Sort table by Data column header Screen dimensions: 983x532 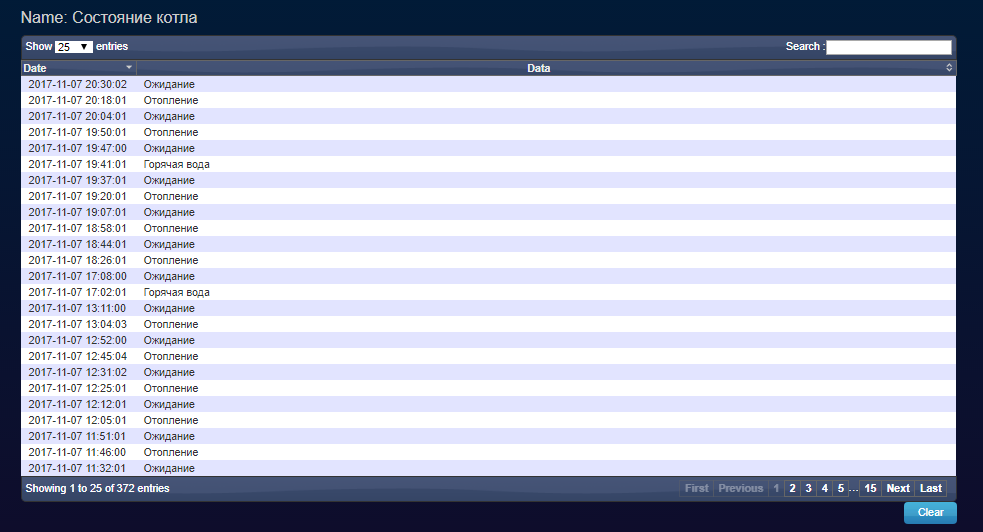click(x=546, y=68)
